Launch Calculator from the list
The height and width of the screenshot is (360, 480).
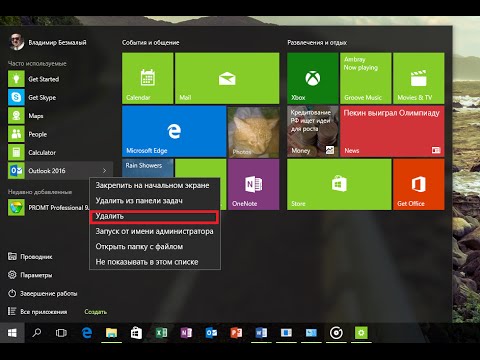(x=60, y=152)
